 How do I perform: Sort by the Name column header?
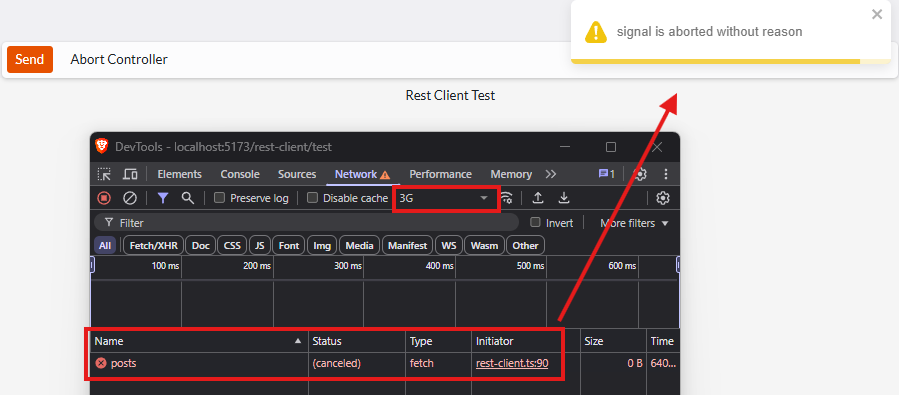pyautogui.click(x=199, y=341)
